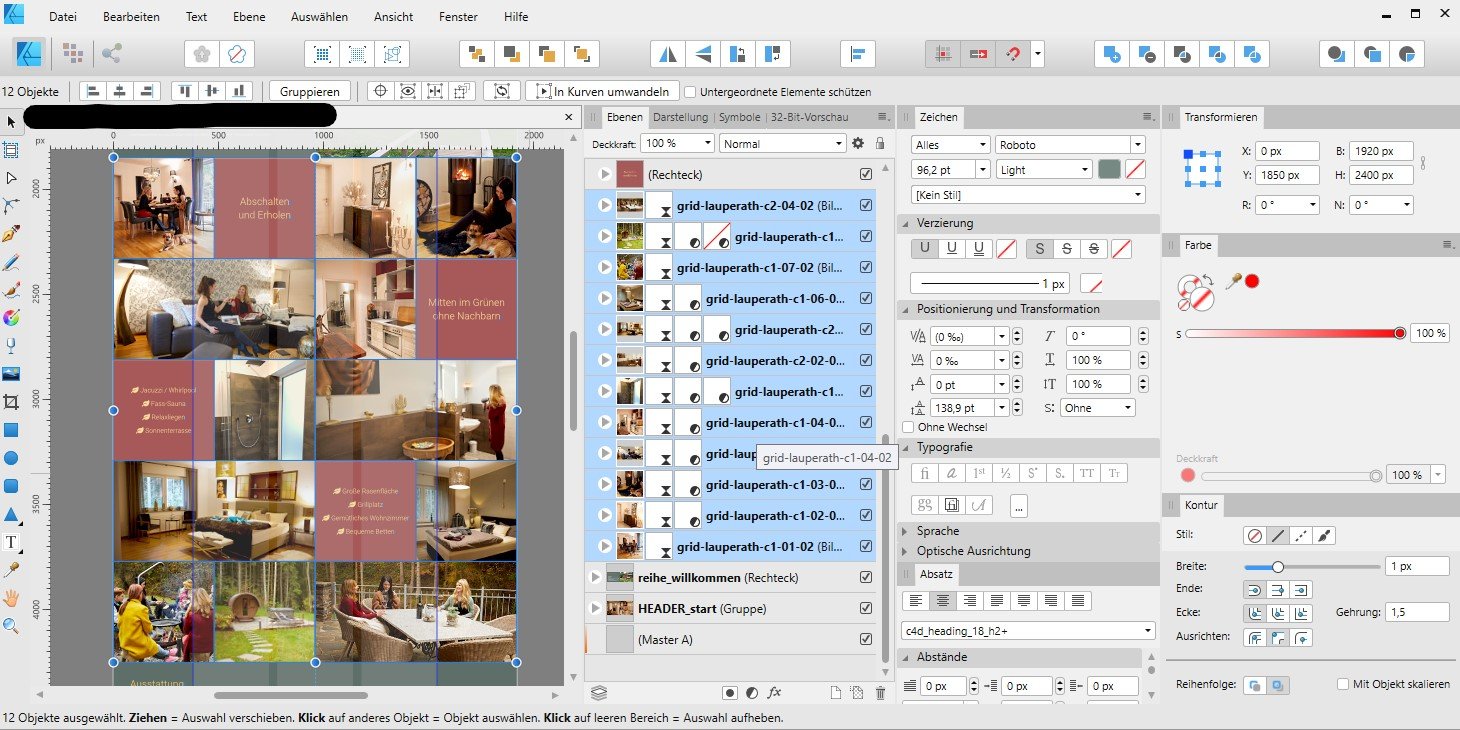Switch to the Export Persona

111,52
